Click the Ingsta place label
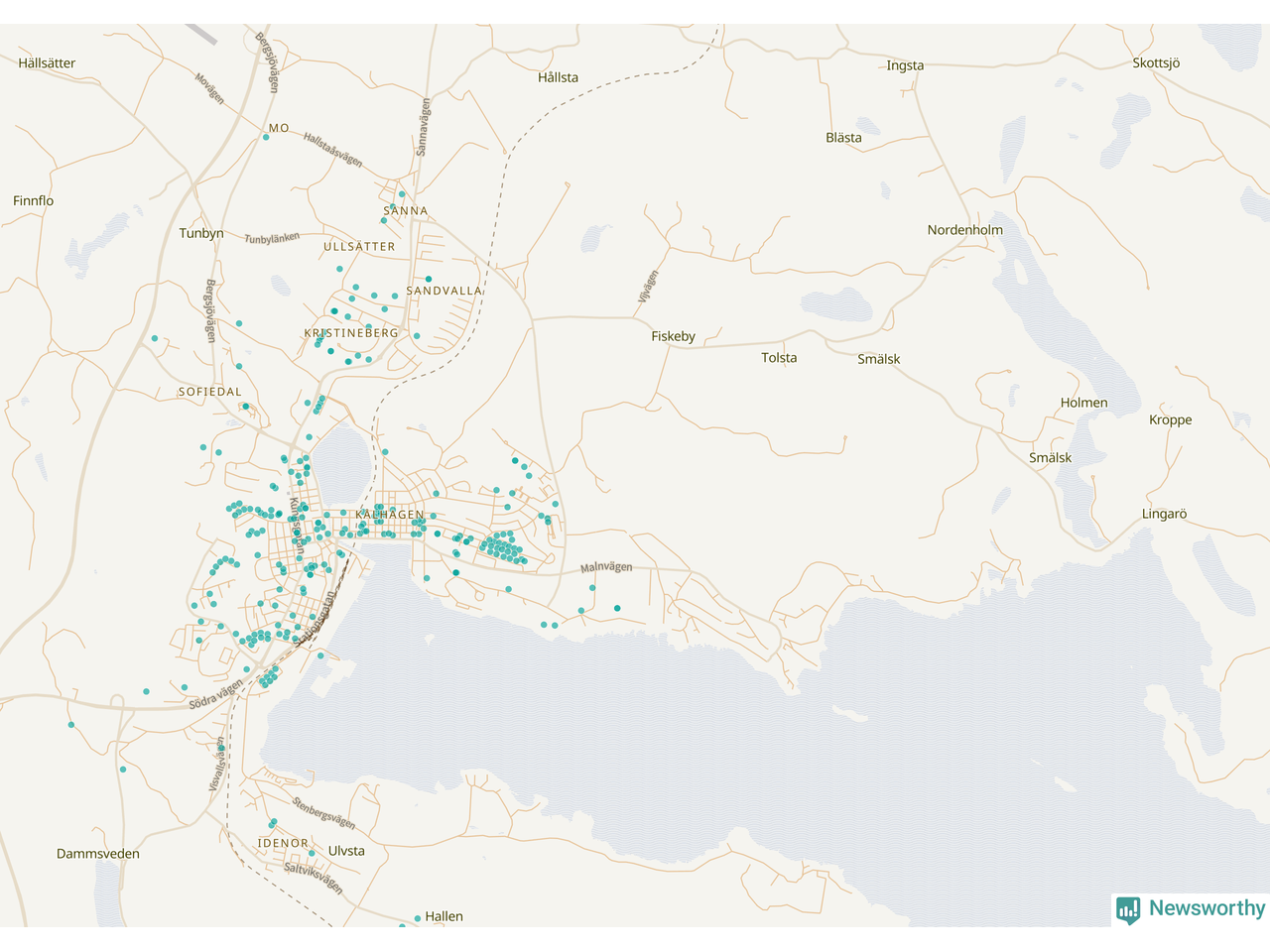The height and width of the screenshot is (952, 1270). point(905,66)
